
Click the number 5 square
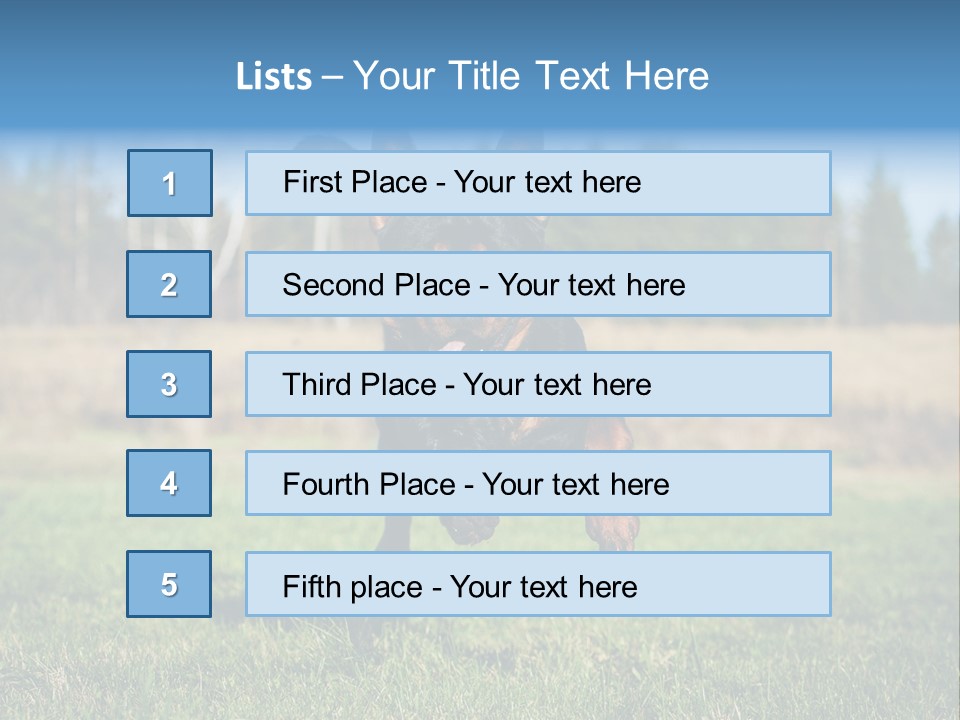pyautogui.click(x=169, y=584)
